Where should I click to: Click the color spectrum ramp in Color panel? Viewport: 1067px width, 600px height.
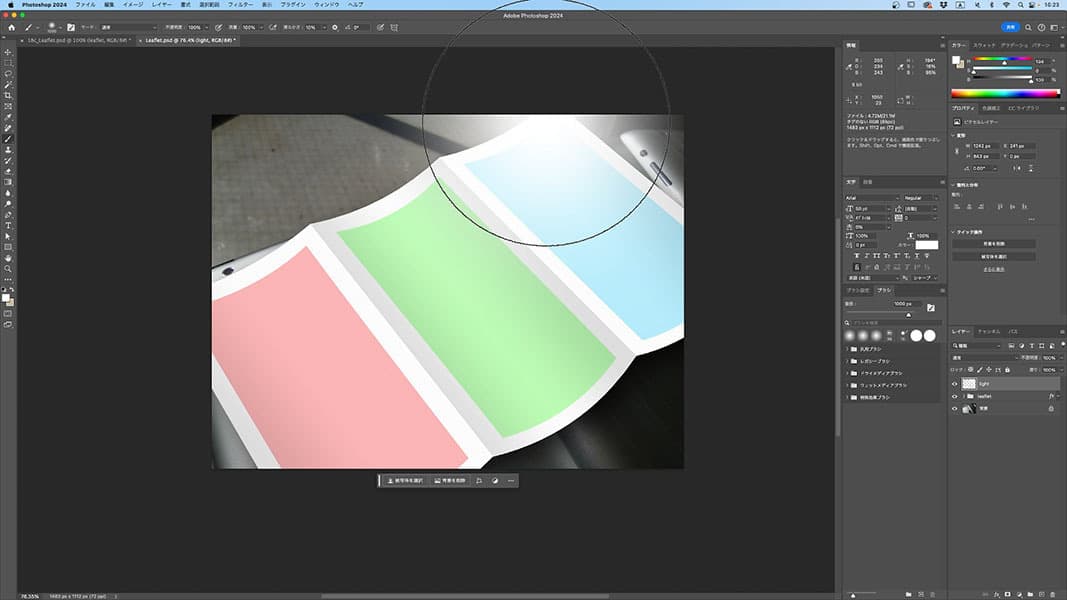pyautogui.click(x=1004, y=93)
